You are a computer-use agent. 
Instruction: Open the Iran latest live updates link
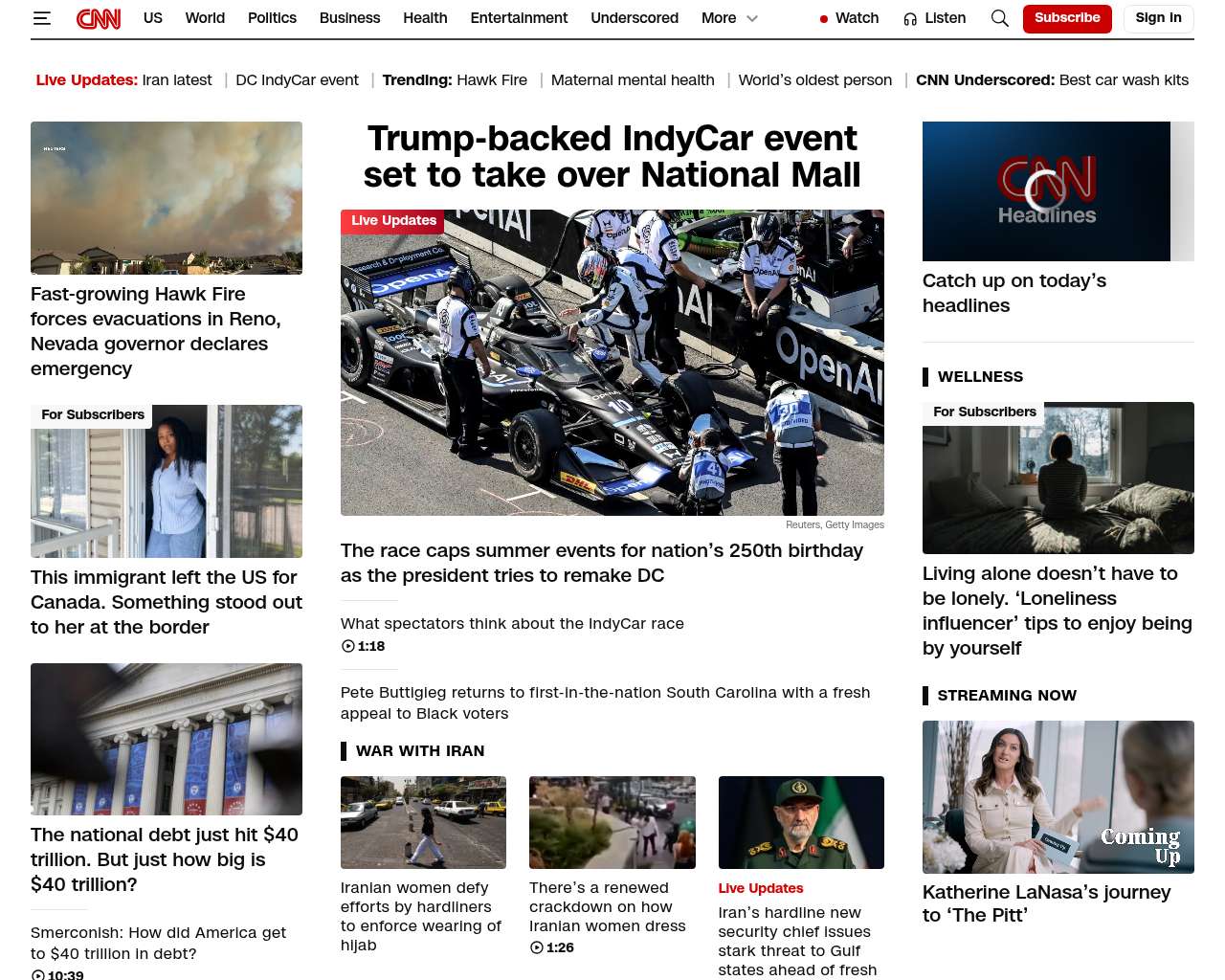[x=177, y=80]
